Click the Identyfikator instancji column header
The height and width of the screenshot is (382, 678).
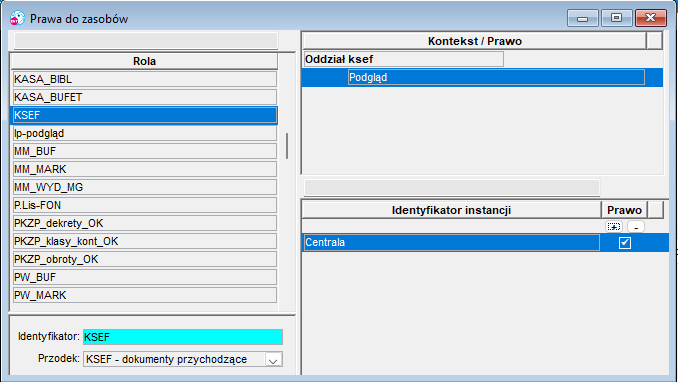pos(451,210)
